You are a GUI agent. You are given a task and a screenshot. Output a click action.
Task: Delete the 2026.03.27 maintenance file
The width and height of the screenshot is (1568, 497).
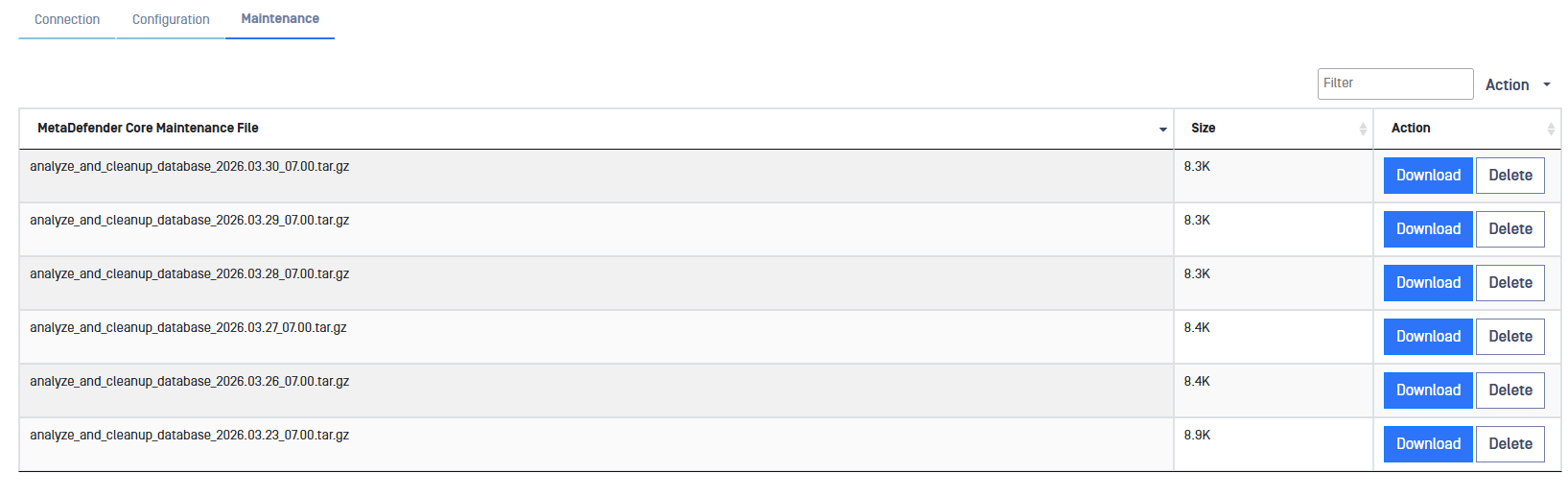1509,337
